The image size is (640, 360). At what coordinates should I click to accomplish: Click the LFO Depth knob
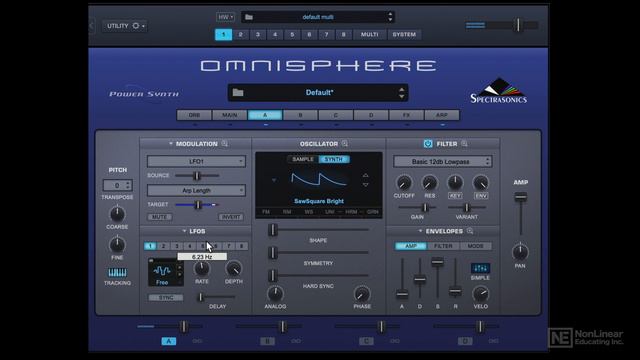pos(233,269)
